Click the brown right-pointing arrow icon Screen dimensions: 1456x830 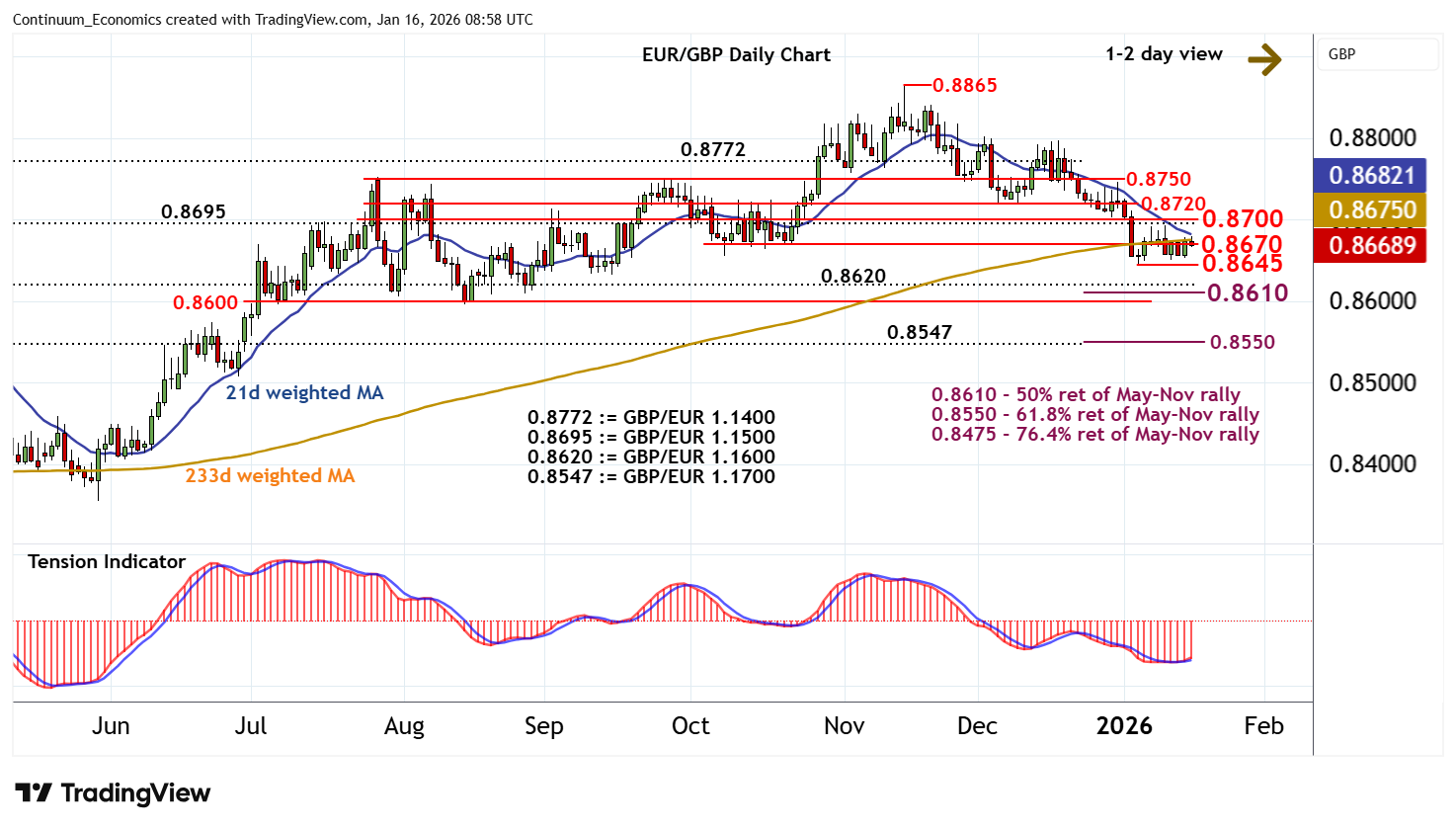1263,59
